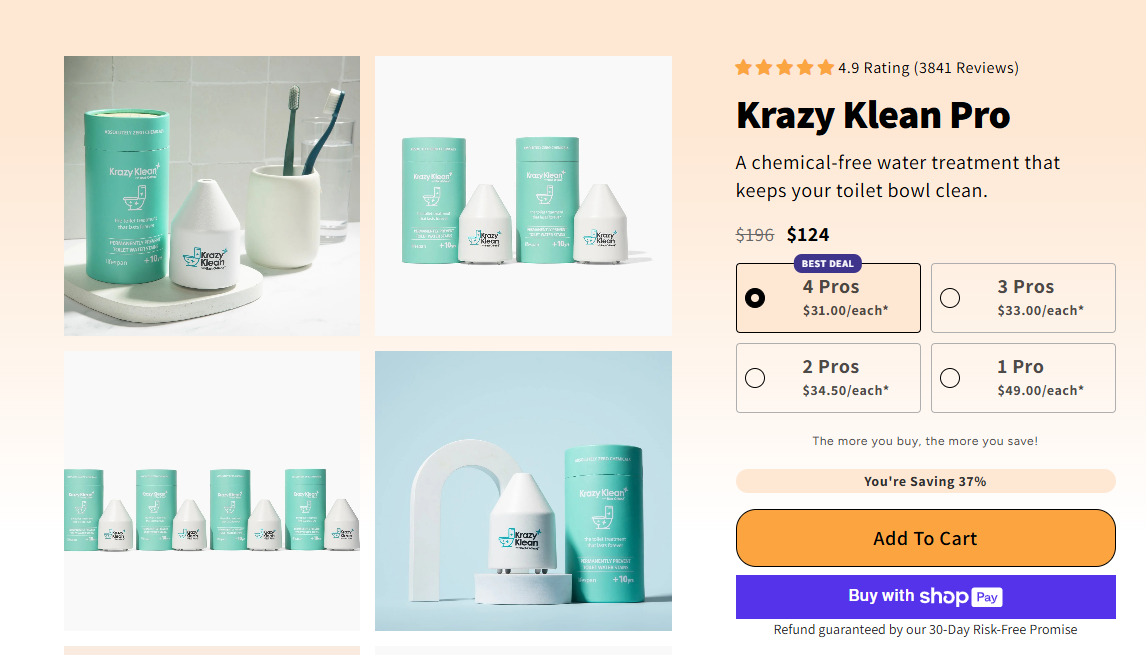Image resolution: width=1146 pixels, height=655 pixels.
Task: View the blue background arch product photo
Action: pyautogui.click(x=523, y=490)
